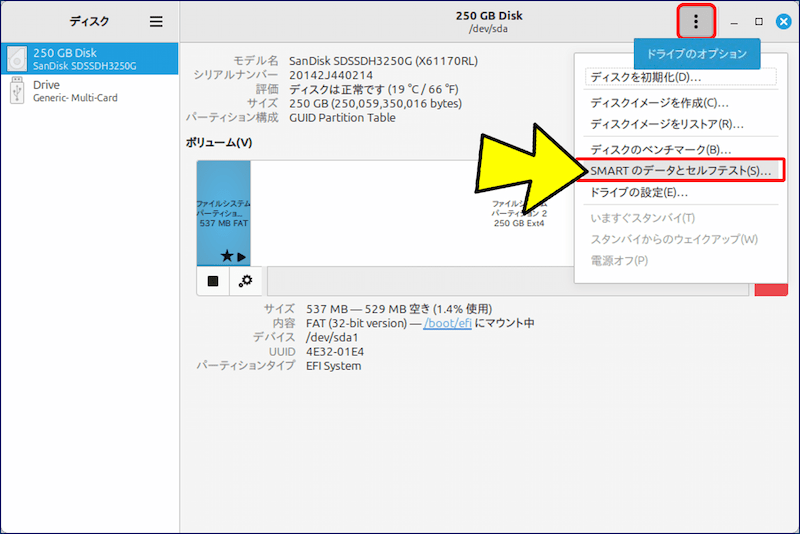The width and height of the screenshot is (800, 534).
Task: Click the three-dot drive options button
Action: point(695,21)
